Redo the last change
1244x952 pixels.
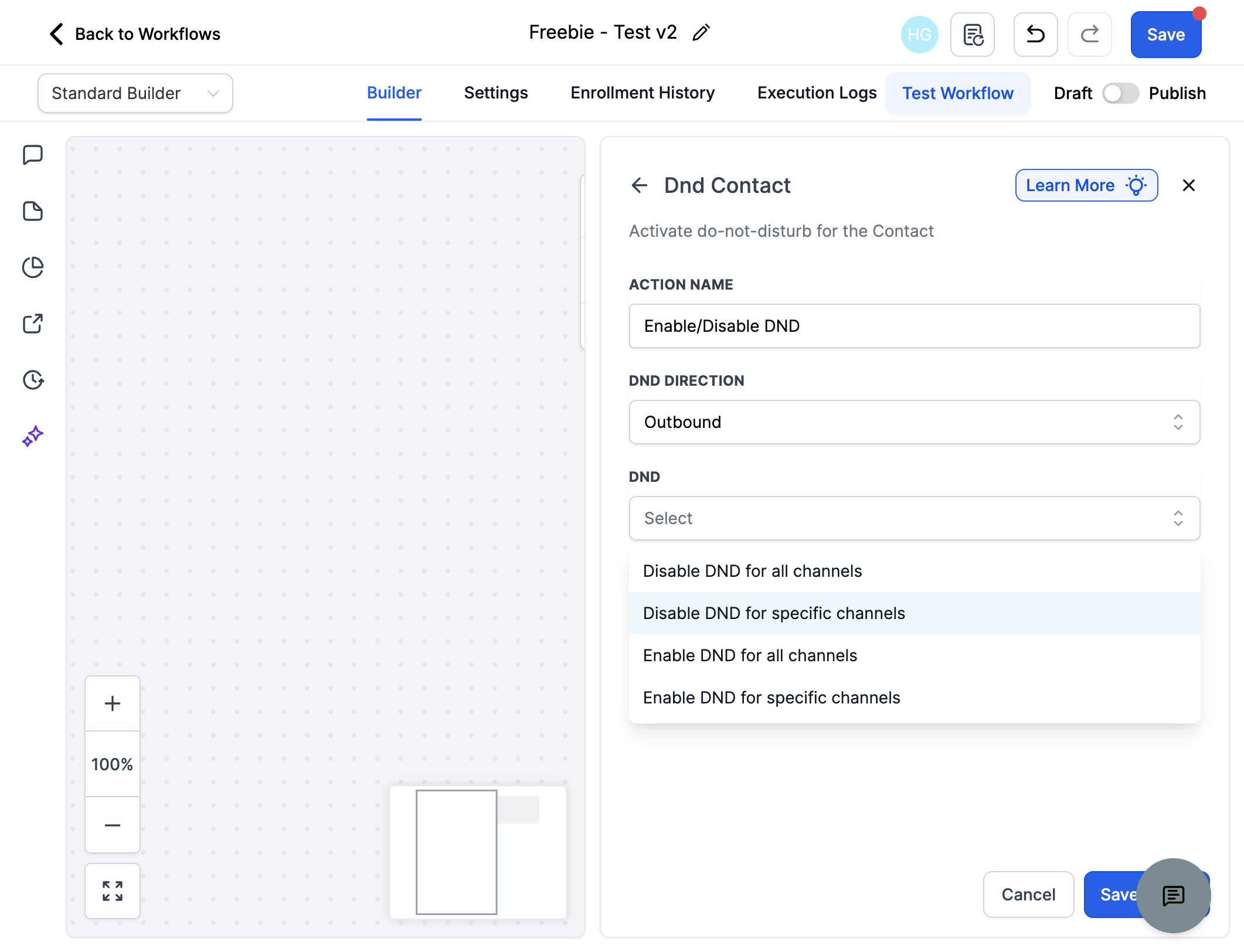click(x=1090, y=35)
